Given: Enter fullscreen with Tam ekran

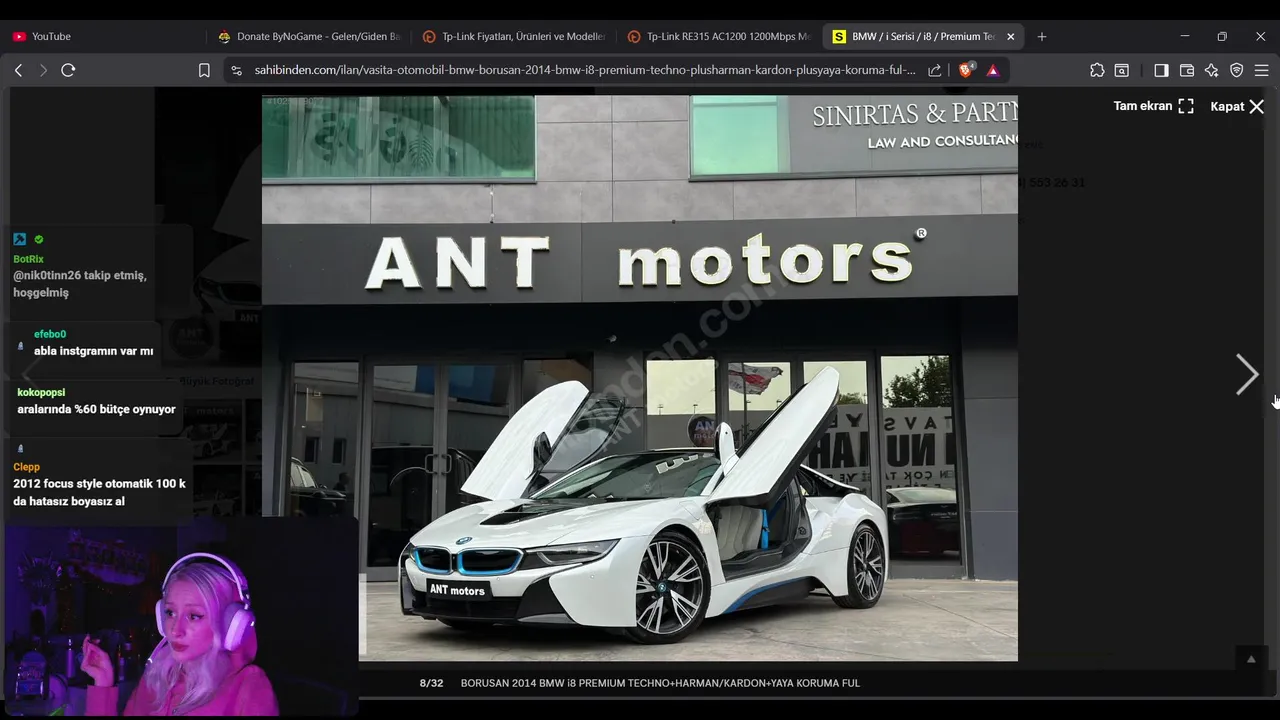Looking at the screenshot, I should [x=1153, y=106].
